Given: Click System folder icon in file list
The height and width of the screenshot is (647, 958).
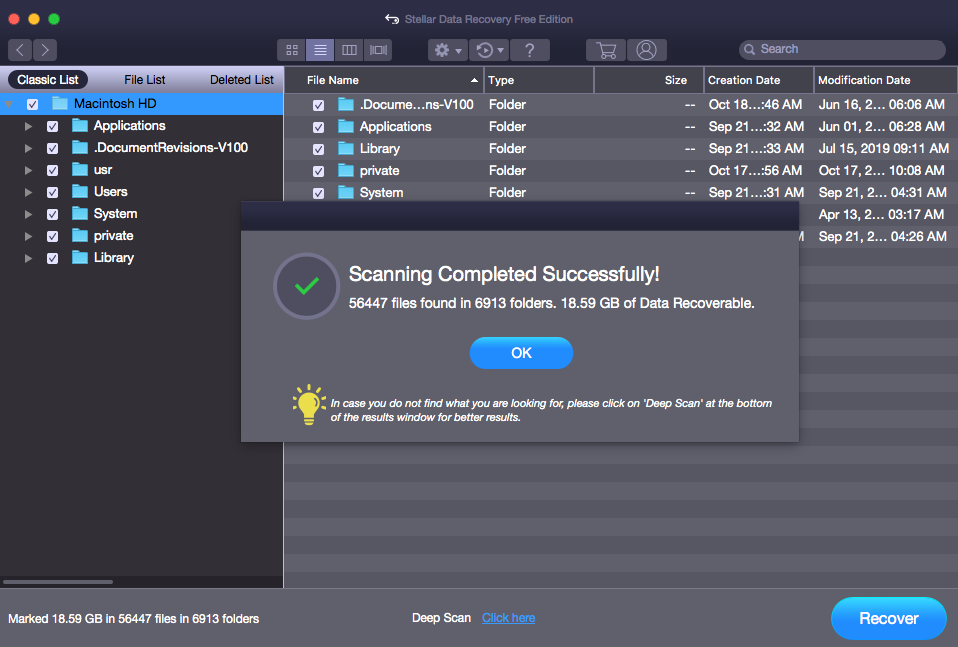Looking at the screenshot, I should 346,192.
